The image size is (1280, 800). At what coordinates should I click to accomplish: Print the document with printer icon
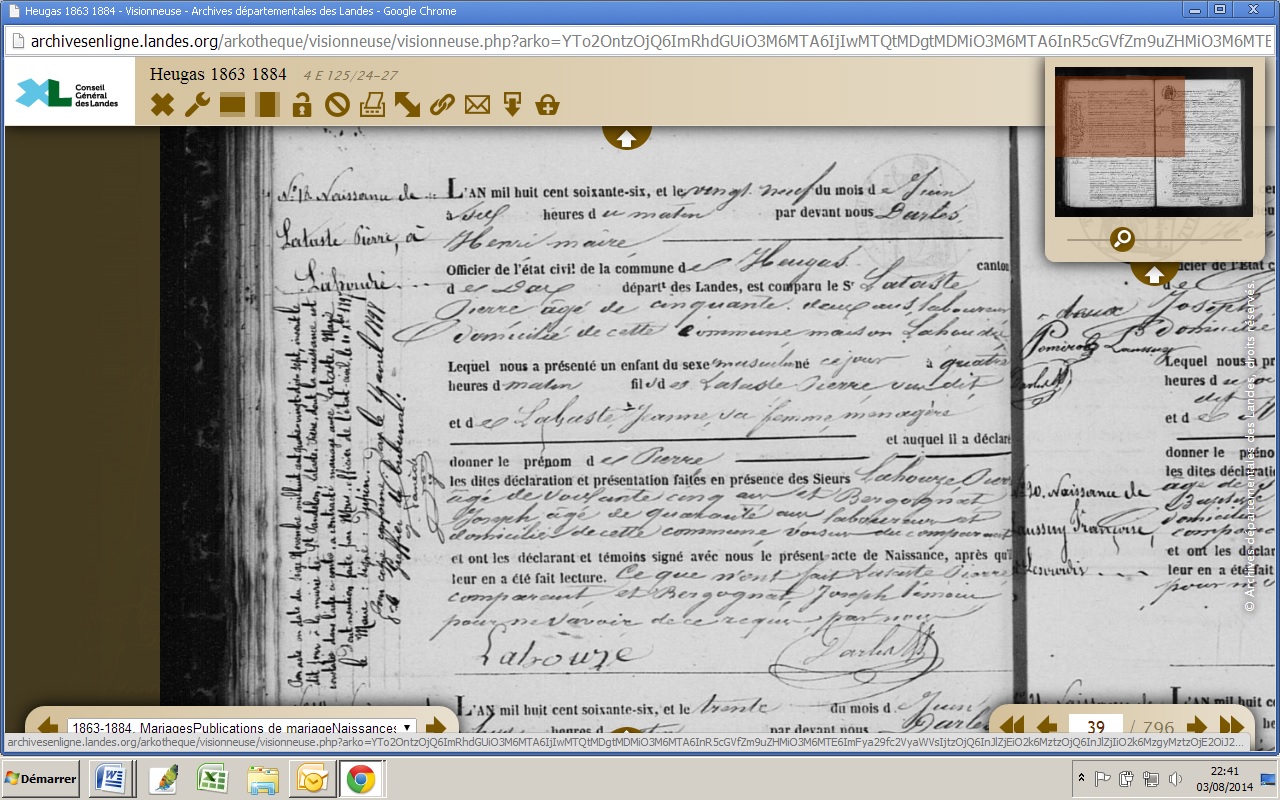[x=372, y=104]
